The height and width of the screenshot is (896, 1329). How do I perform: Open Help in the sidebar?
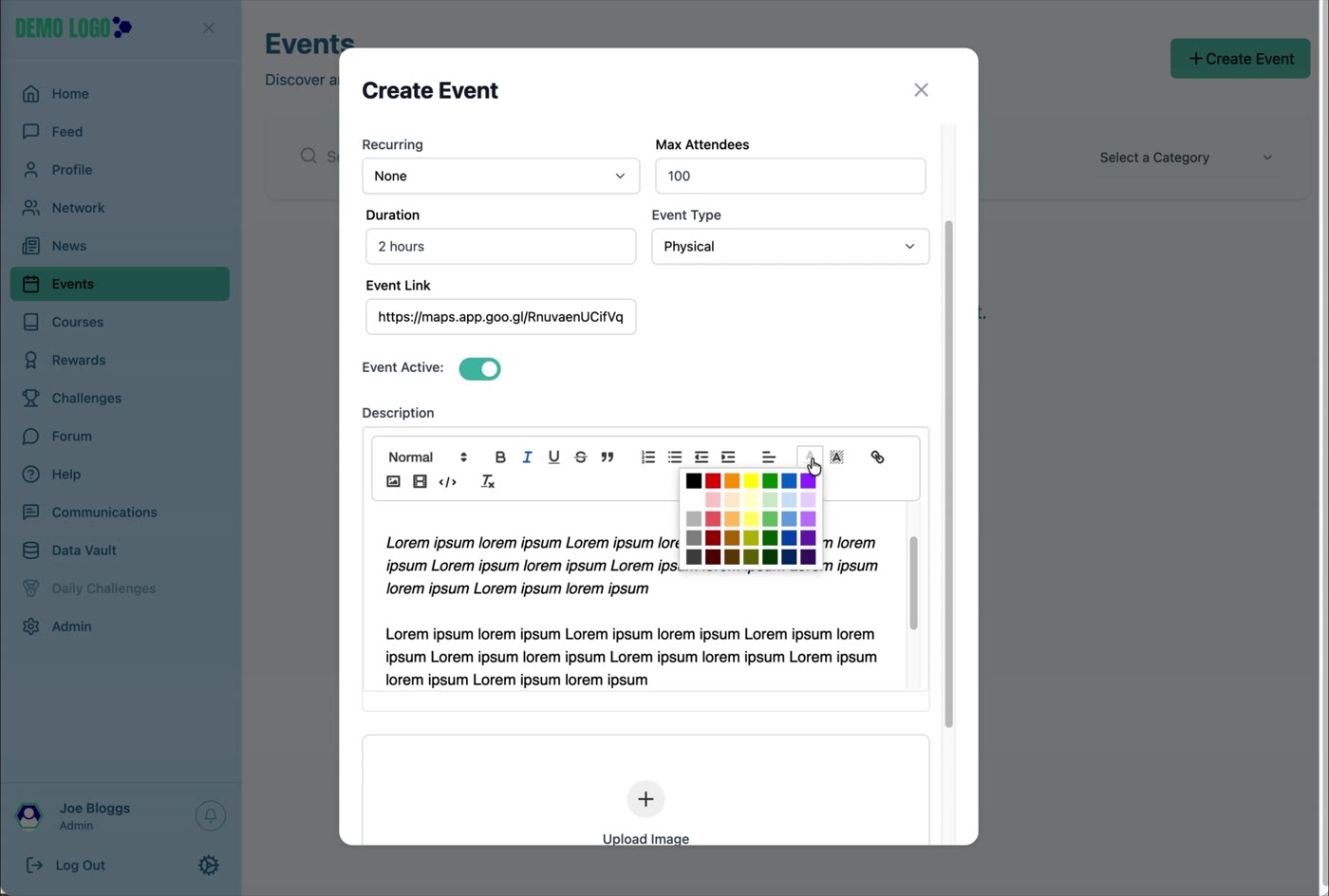(120, 474)
